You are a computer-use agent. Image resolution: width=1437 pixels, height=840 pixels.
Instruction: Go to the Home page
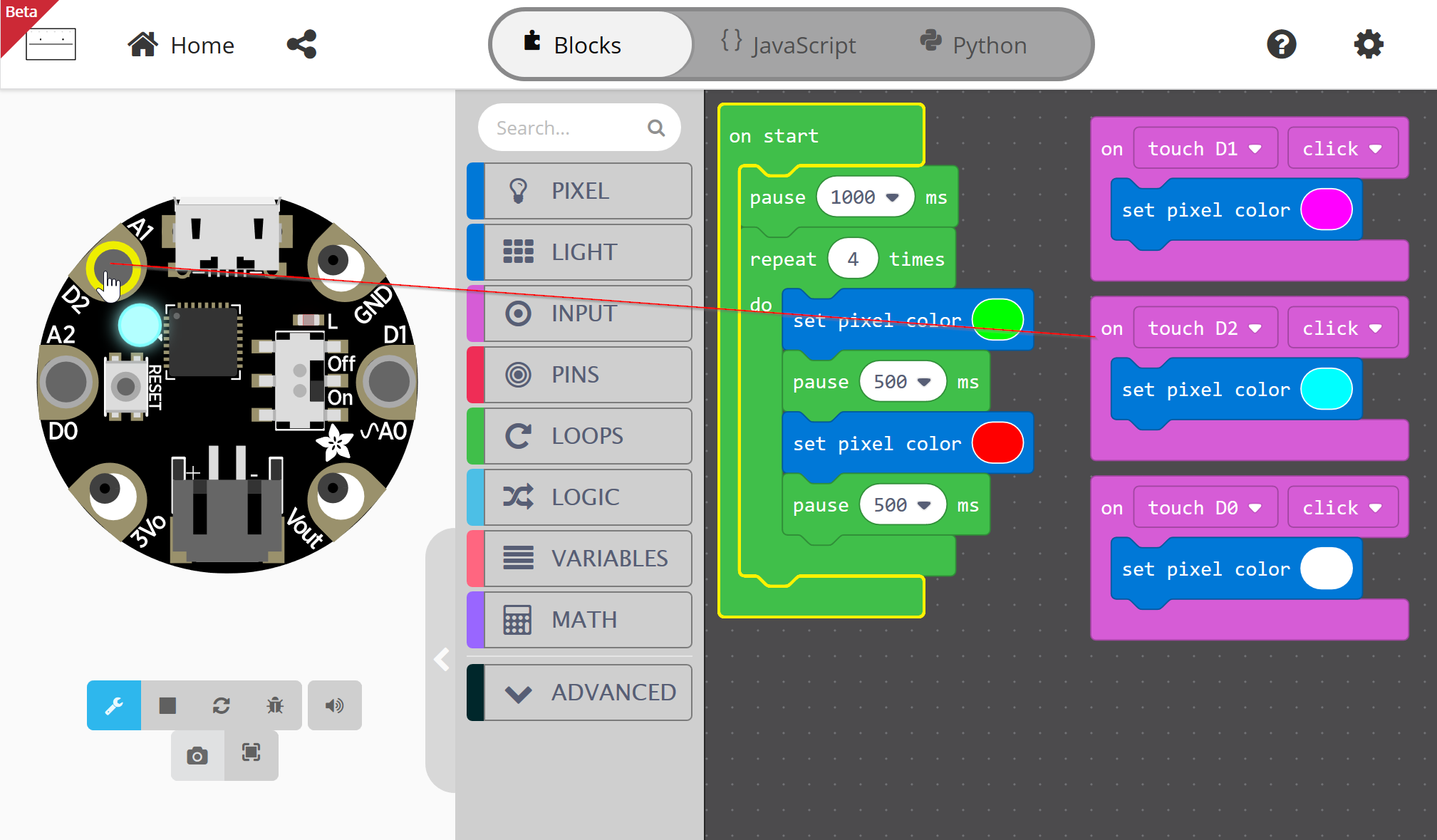[181, 45]
